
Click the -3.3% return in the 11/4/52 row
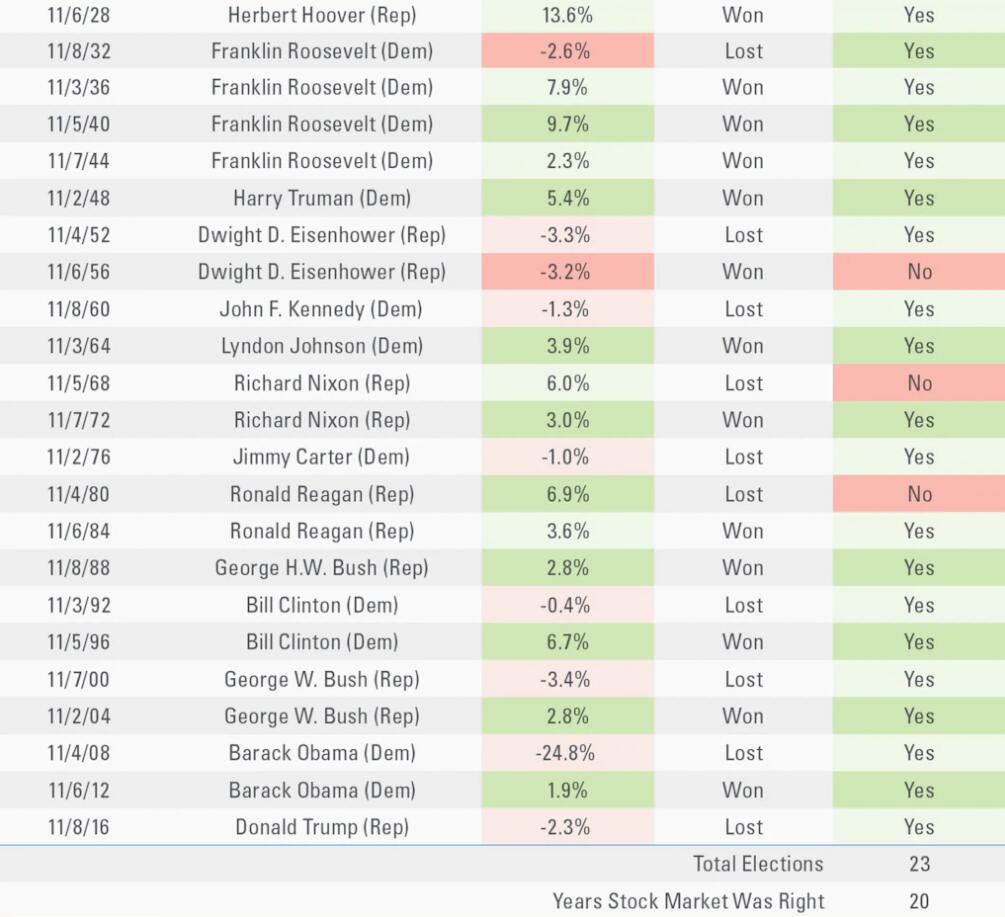[565, 235]
